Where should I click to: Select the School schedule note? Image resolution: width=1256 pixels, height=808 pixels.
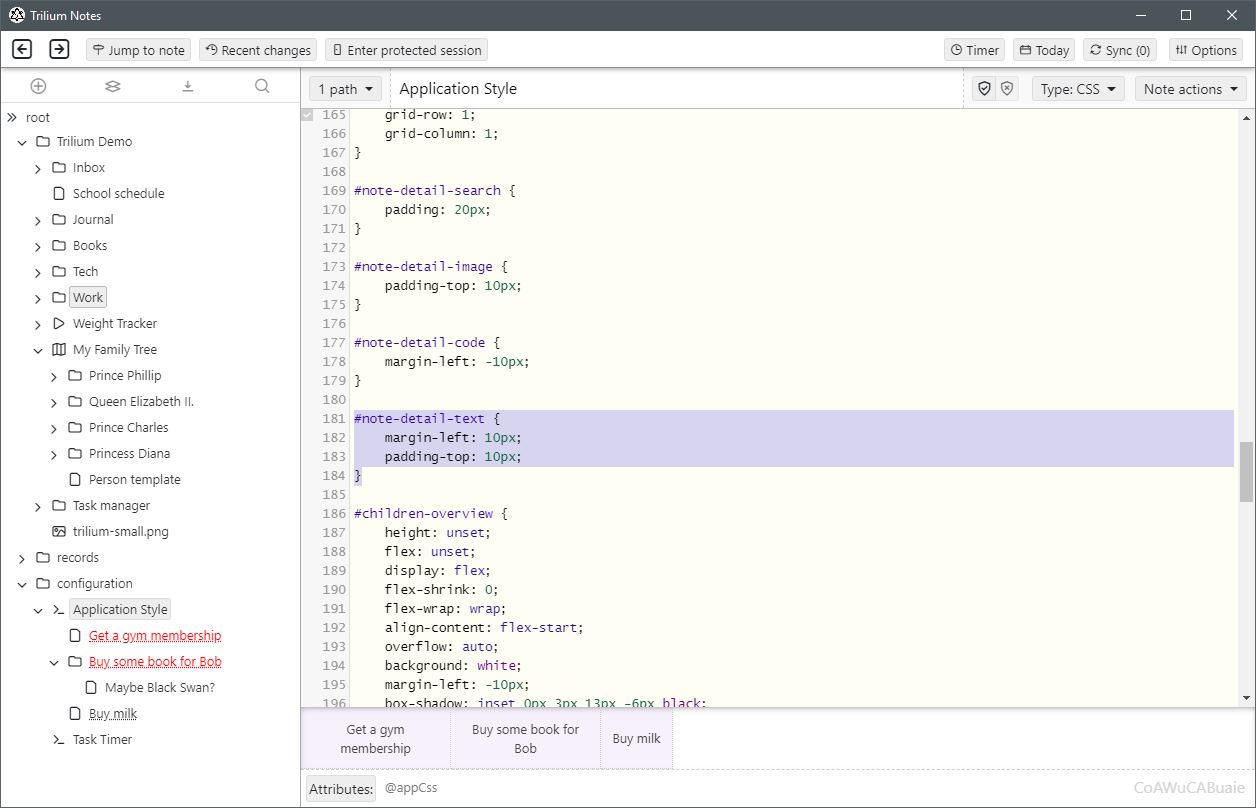coord(118,194)
